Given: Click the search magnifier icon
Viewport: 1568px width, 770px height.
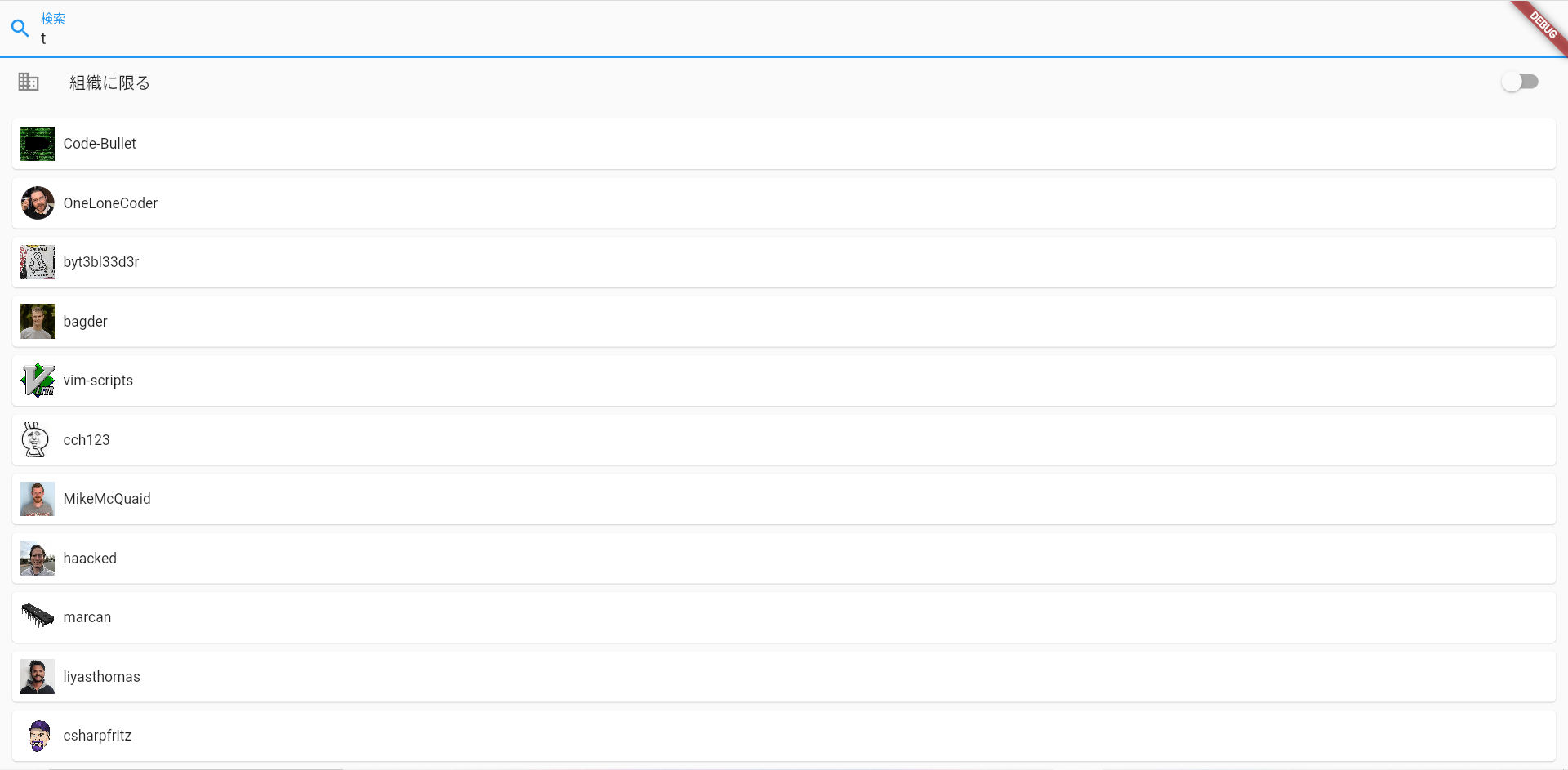Looking at the screenshot, I should click(x=20, y=29).
